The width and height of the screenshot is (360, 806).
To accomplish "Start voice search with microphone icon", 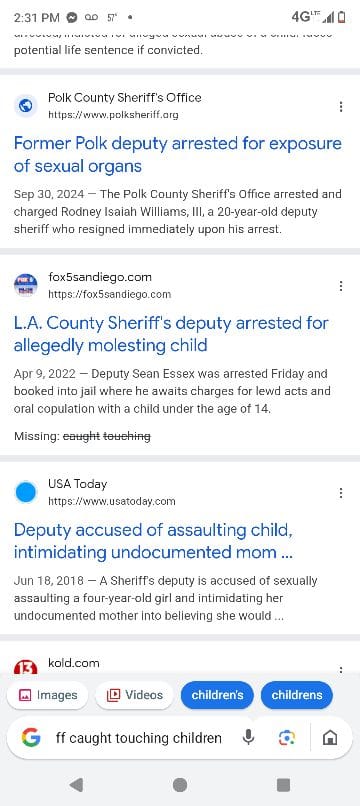I will pyautogui.click(x=248, y=738).
